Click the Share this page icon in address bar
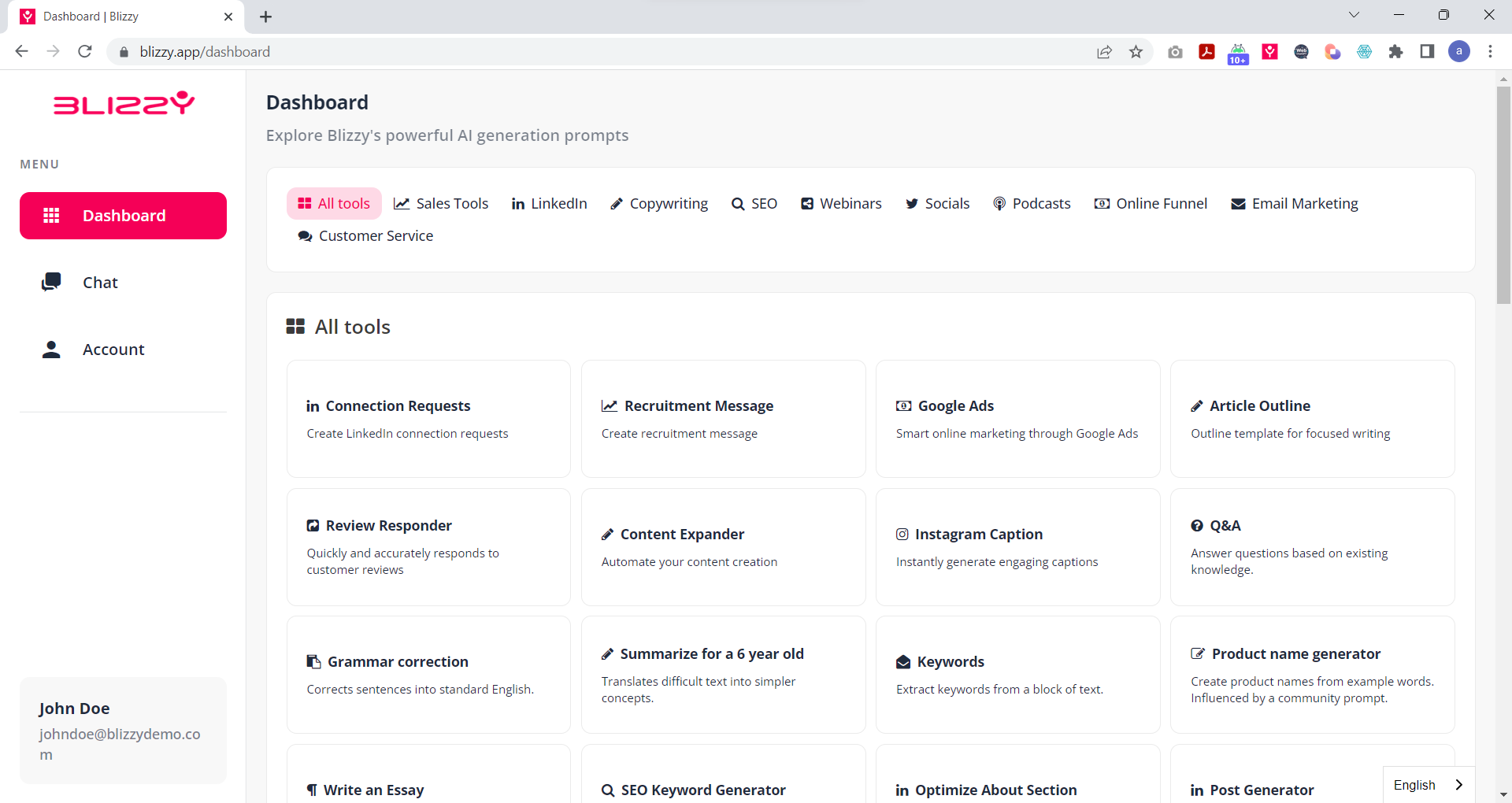The width and height of the screenshot is (1512, 803). (x=1104, y=52)
